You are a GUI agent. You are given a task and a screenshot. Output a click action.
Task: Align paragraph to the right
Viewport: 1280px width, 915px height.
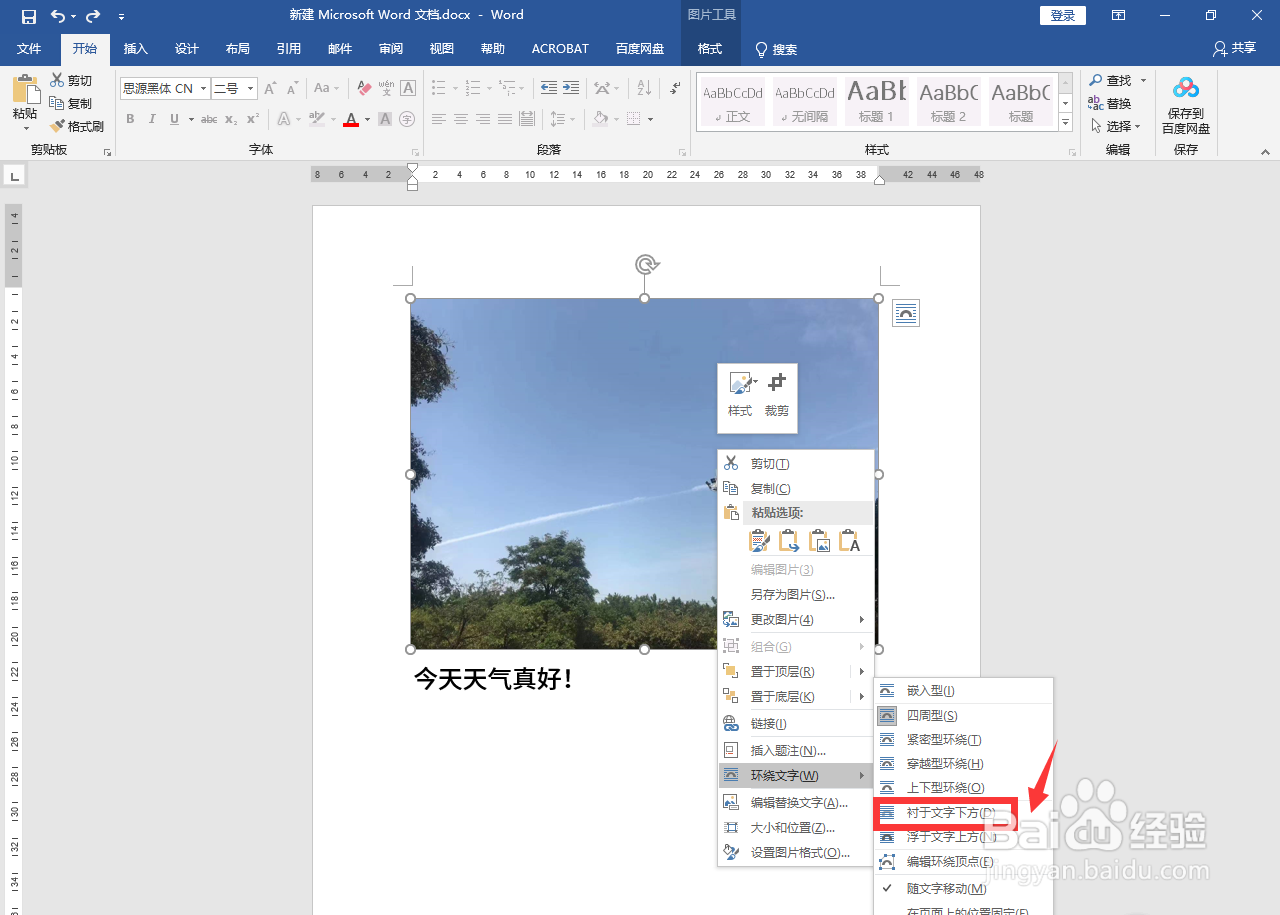click(x=483, y=119)
